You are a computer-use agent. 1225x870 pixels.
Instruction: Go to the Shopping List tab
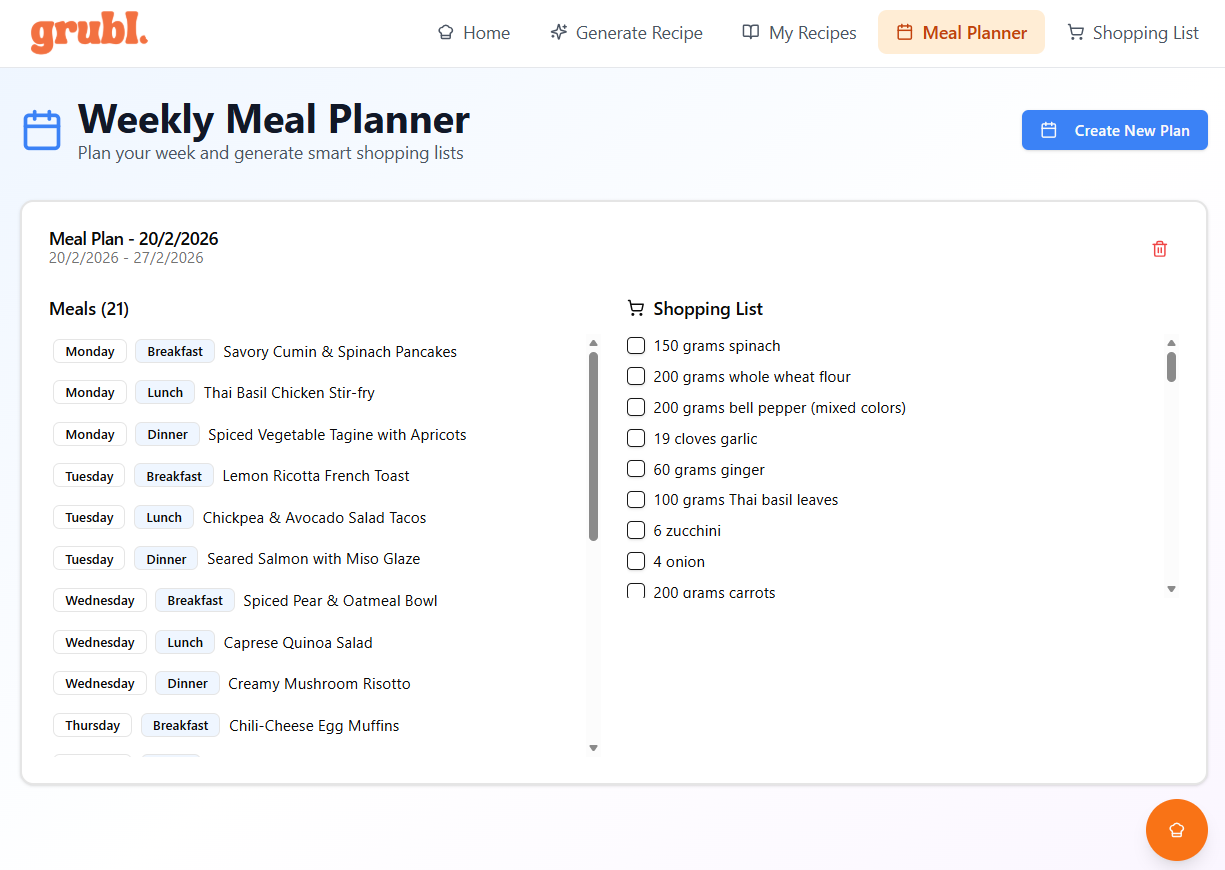[x=1133, y=33]
